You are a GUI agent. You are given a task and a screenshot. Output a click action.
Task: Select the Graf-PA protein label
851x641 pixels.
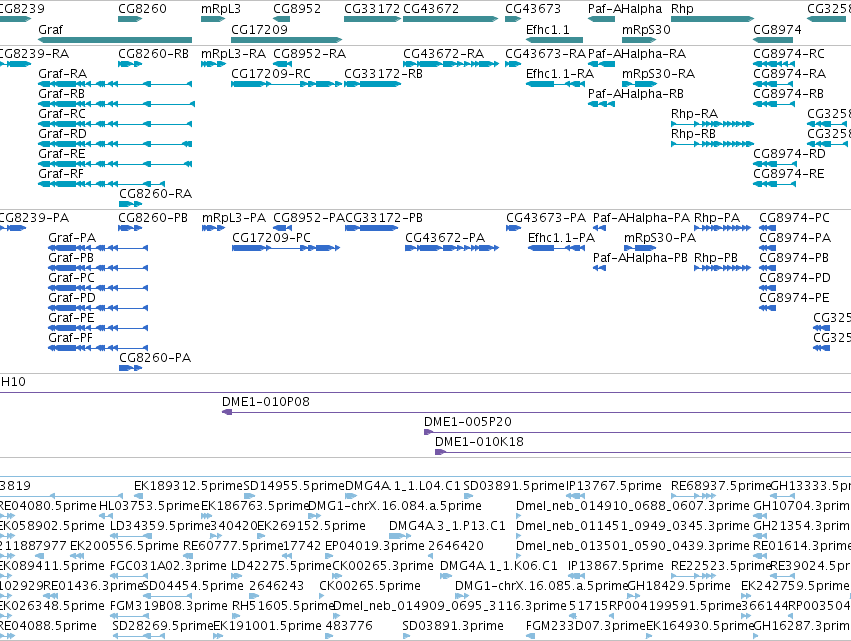(72, 238)
